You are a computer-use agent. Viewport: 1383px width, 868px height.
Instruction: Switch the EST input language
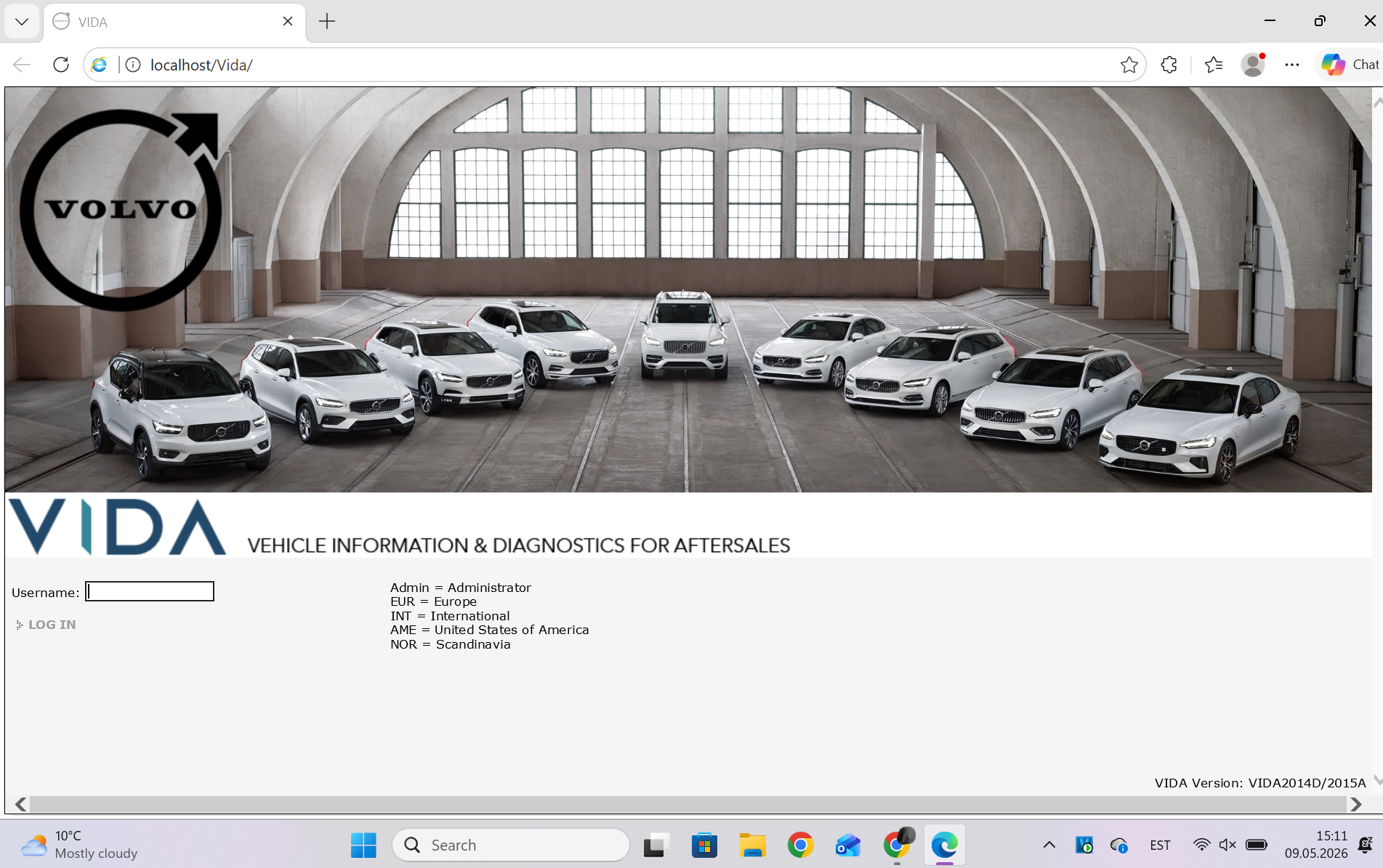point(1161,845)
